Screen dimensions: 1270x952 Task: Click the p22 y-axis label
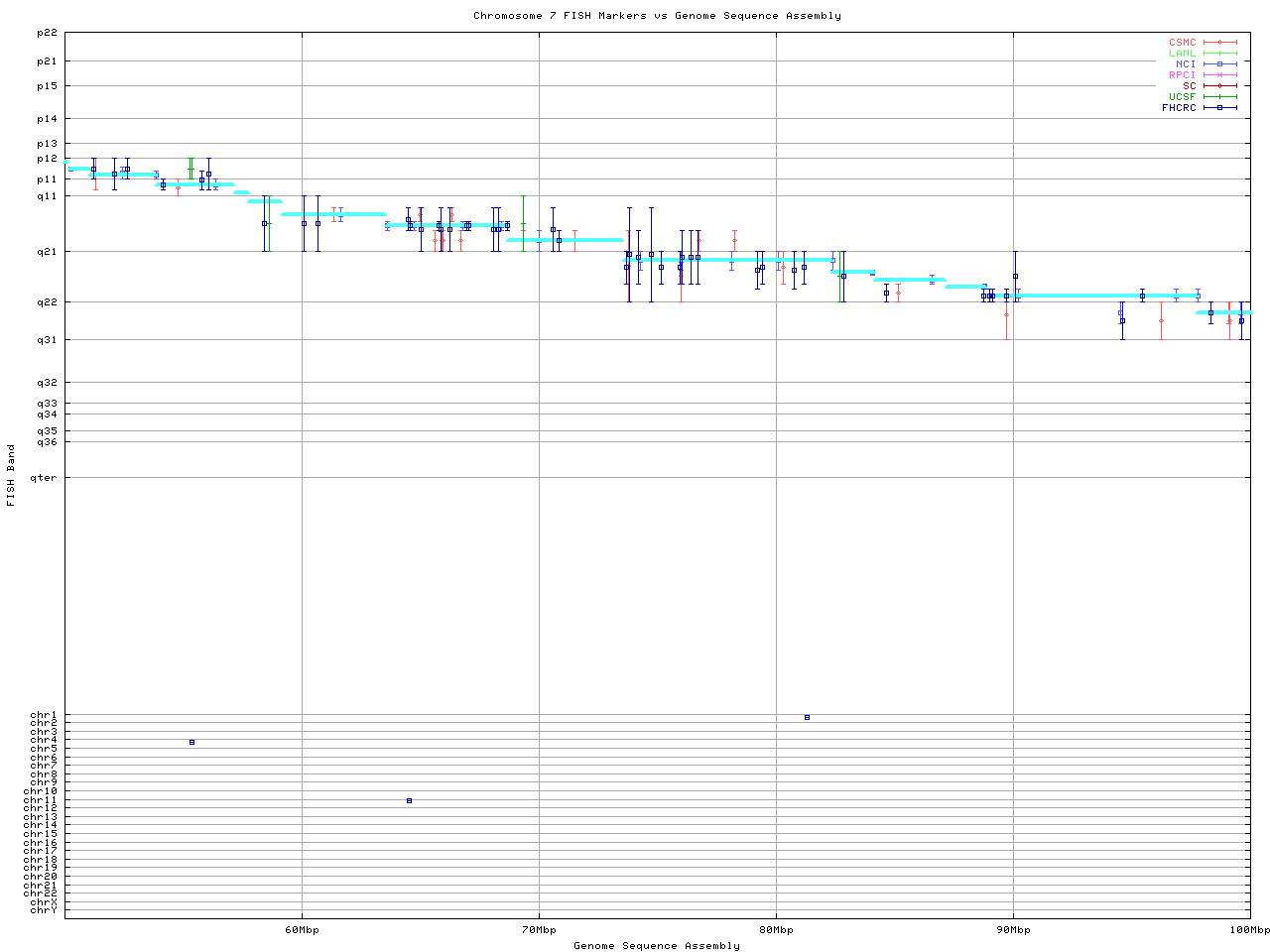click(47, 33)
